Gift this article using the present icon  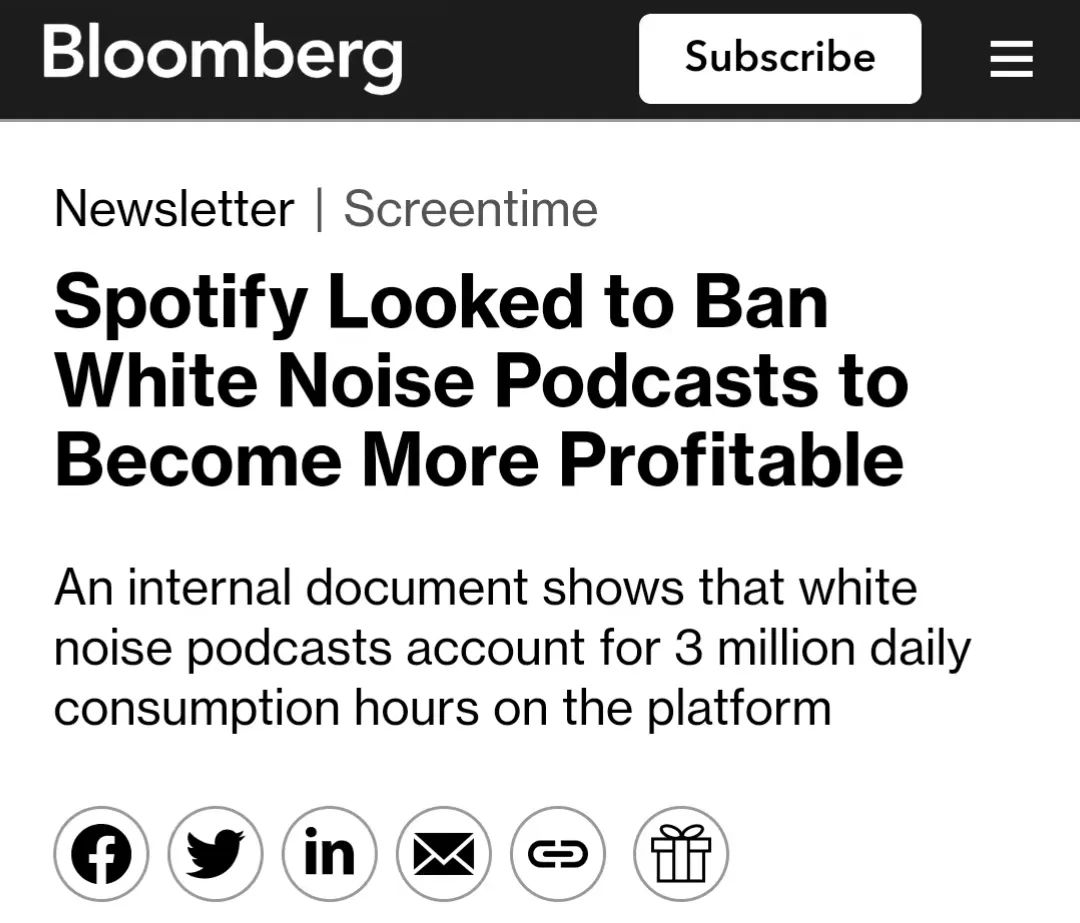tap(681, 855)
